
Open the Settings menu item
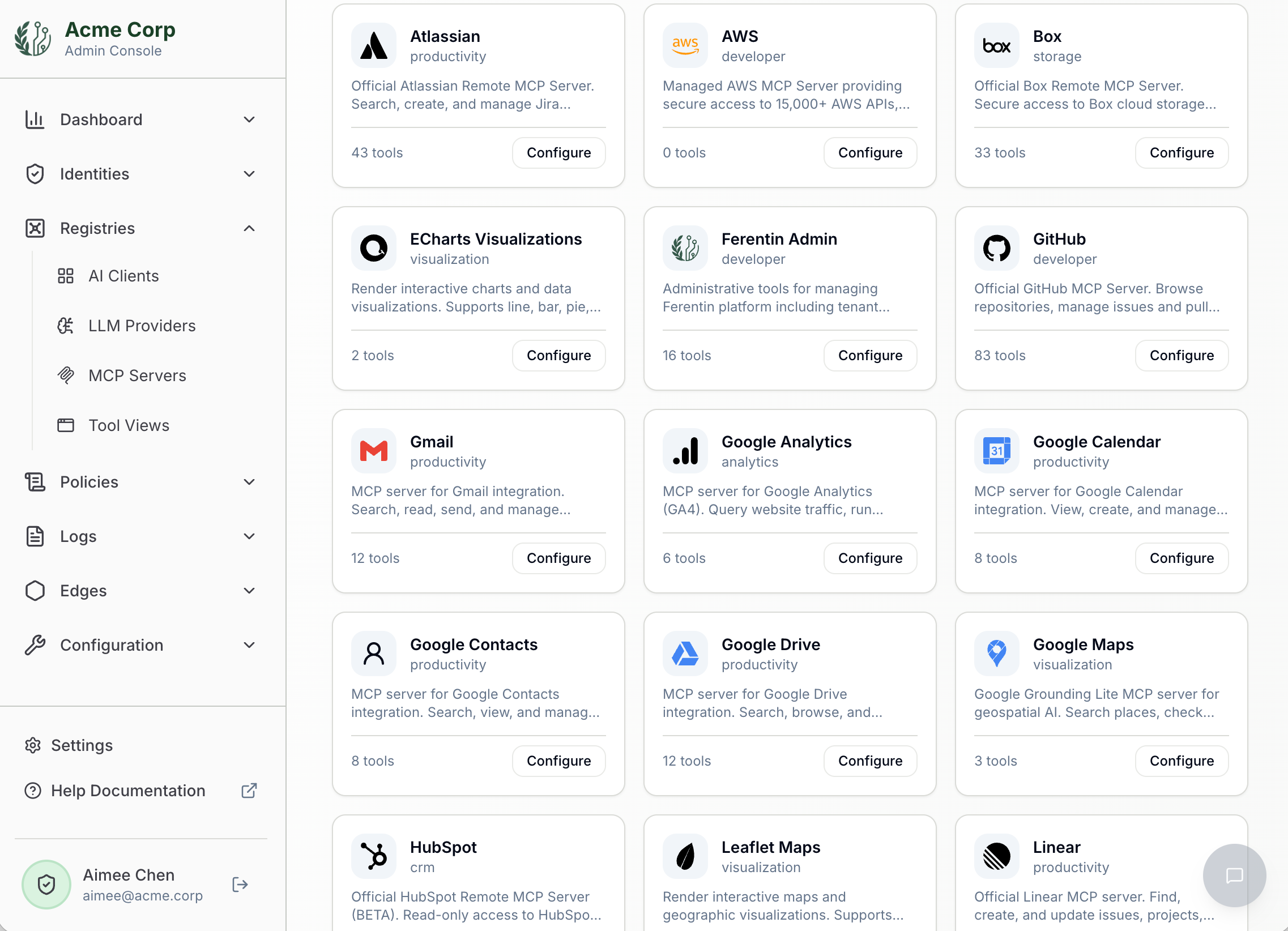tap(82, 745)
